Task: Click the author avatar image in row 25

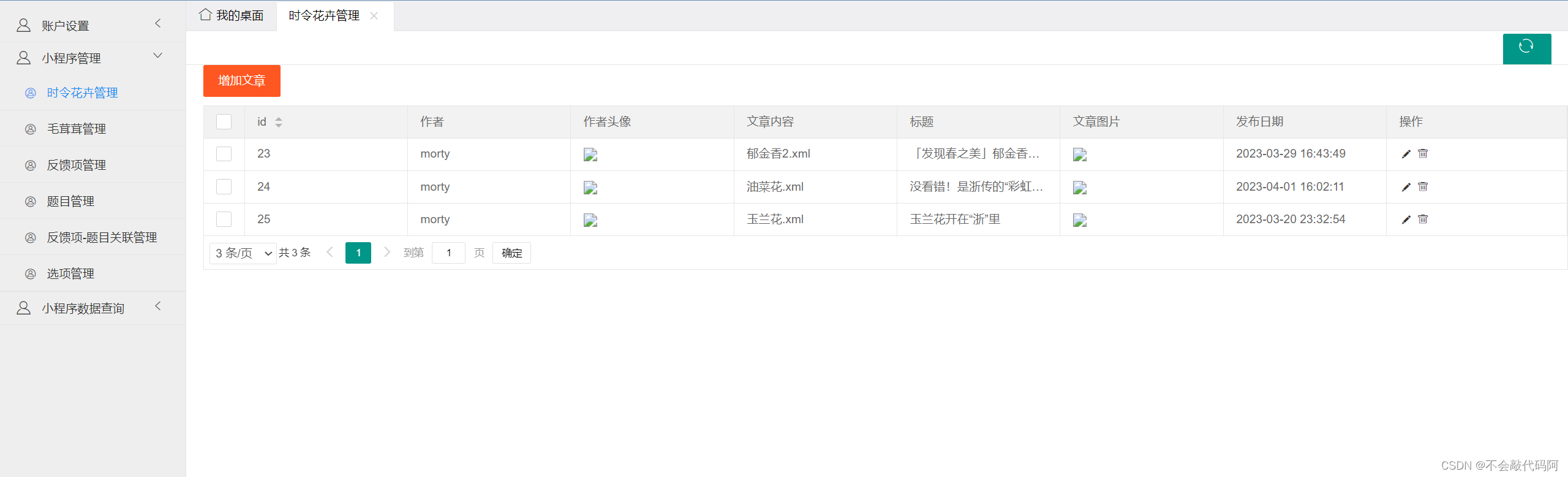Action: 590,220
